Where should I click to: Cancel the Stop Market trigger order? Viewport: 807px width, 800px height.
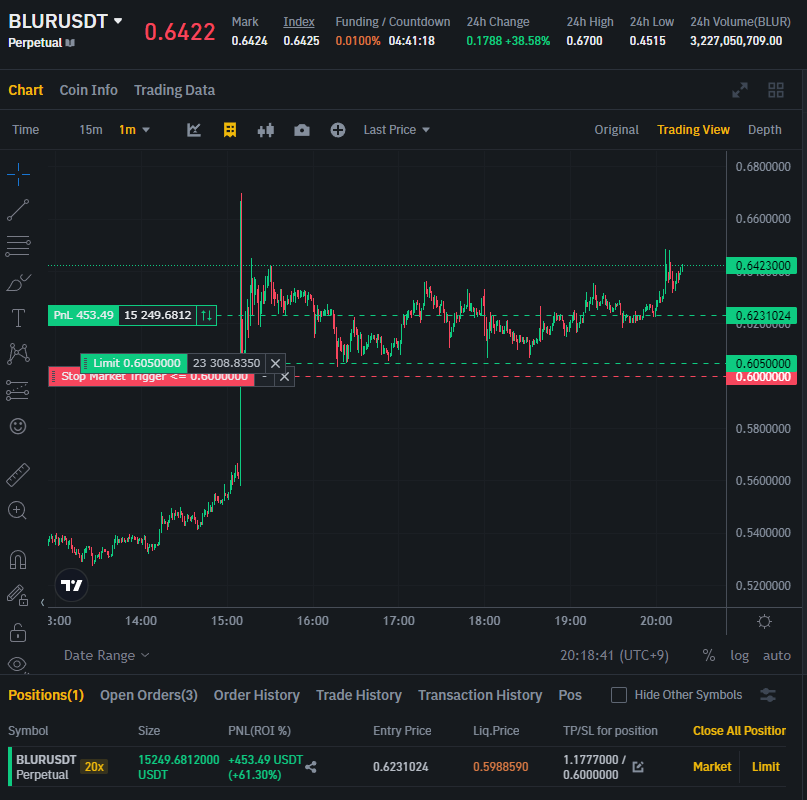tap(284, 377)
